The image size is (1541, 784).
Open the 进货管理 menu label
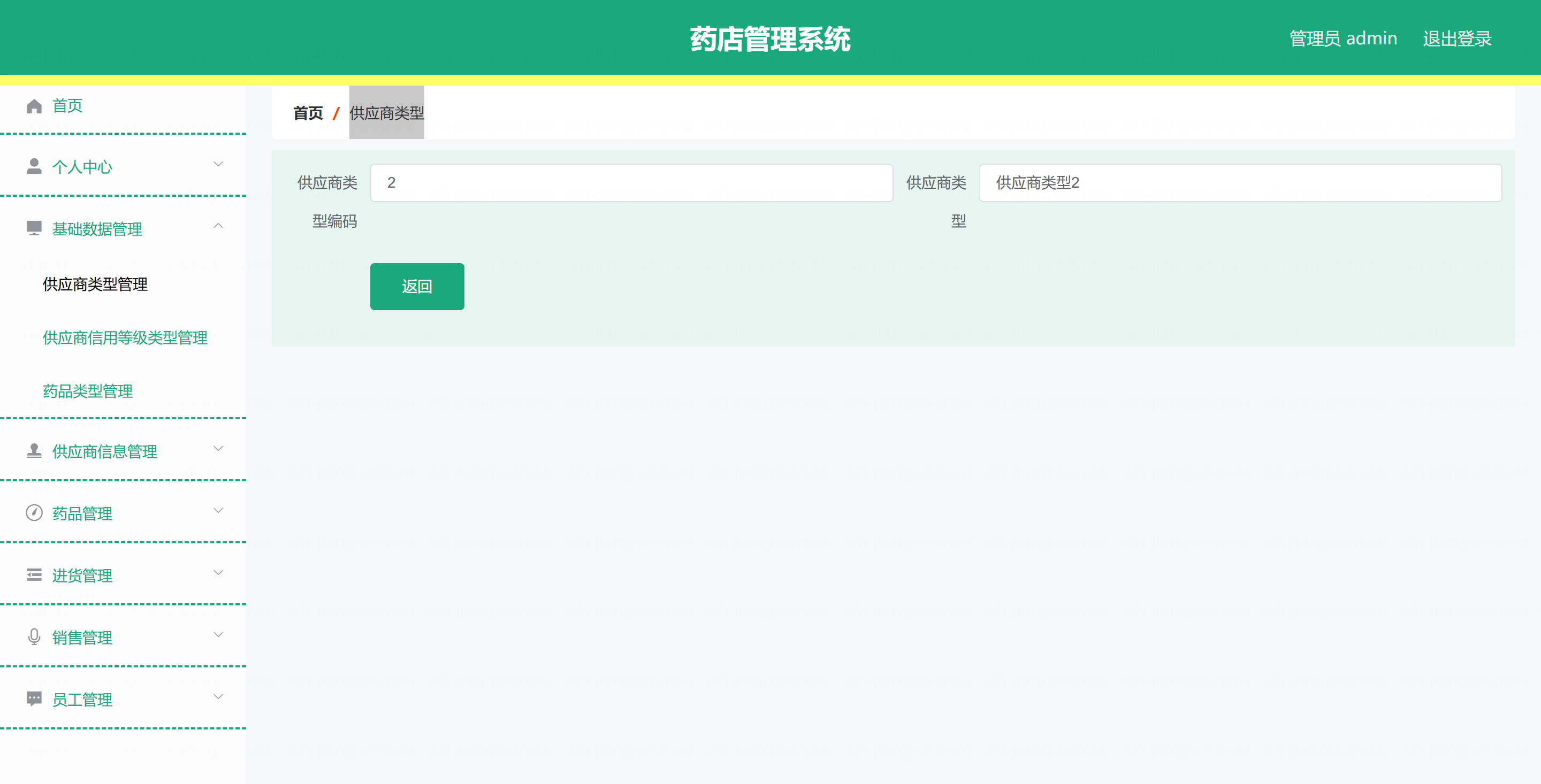tap(82, 576)
